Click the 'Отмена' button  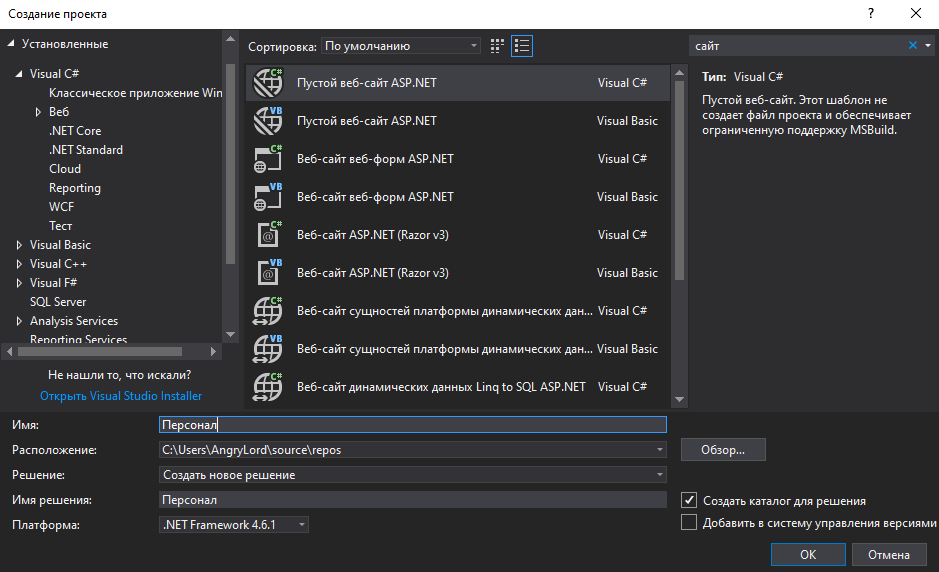click(889, 555)
